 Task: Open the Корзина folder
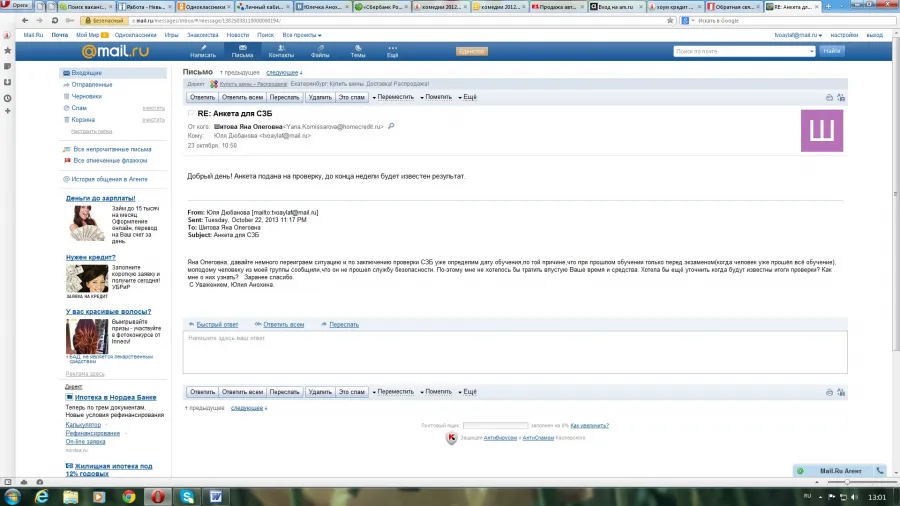83,120
